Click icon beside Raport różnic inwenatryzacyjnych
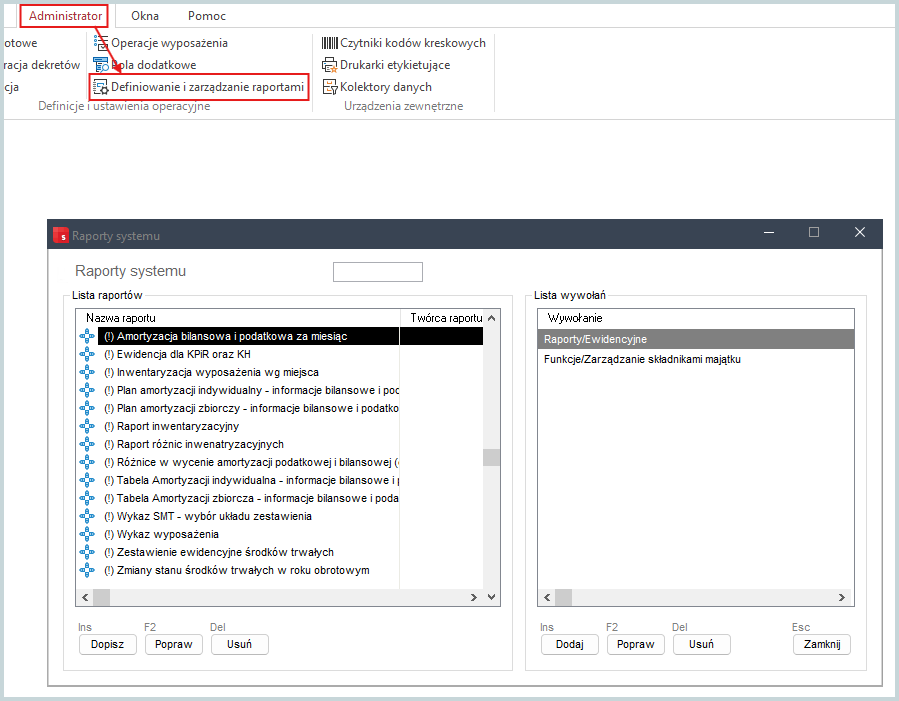Image resolution: width=899 pixels, height=701 pixels. coord(87,444)
